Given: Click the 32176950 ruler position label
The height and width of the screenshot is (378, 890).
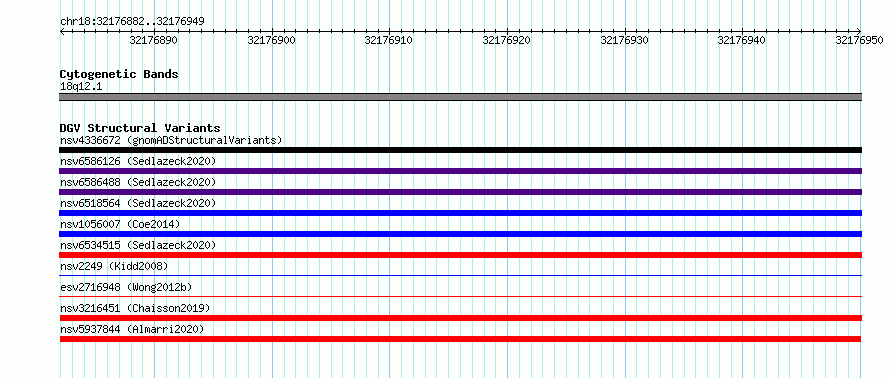Looking at the screenshot, I should click(x=859, y=40).
